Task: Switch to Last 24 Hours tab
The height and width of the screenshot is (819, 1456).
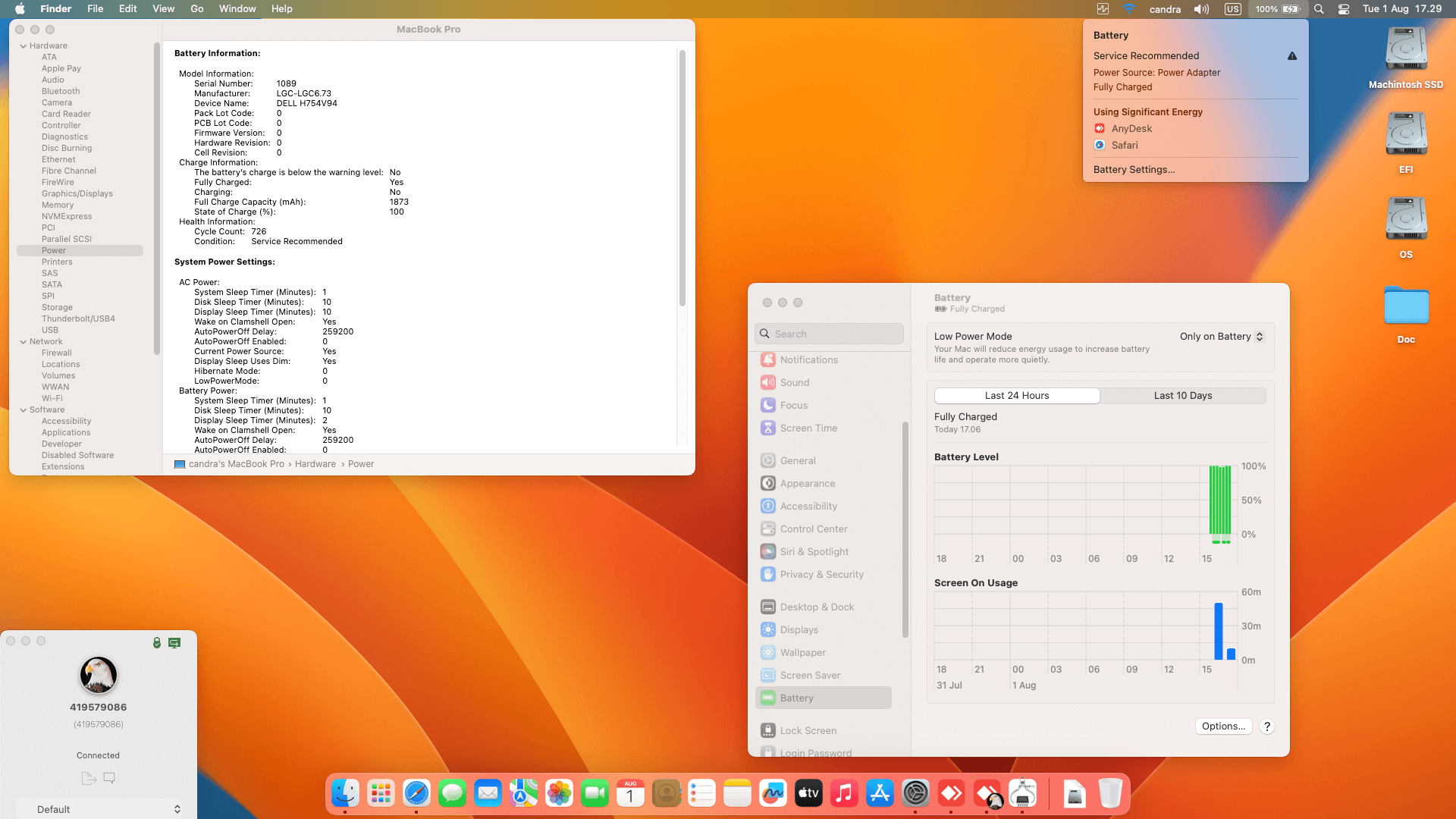Action: (x=1017, y=396)
